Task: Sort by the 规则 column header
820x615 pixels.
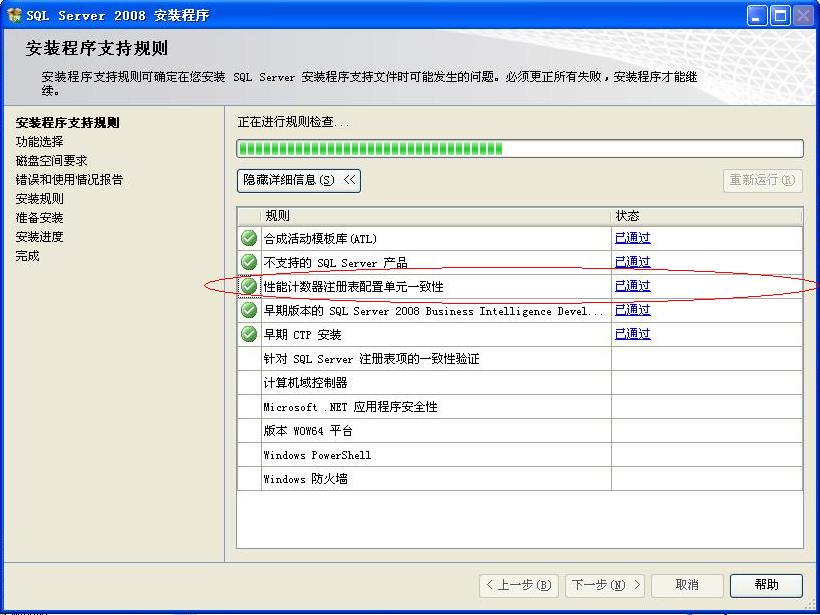Action: (x=436, y=217)
